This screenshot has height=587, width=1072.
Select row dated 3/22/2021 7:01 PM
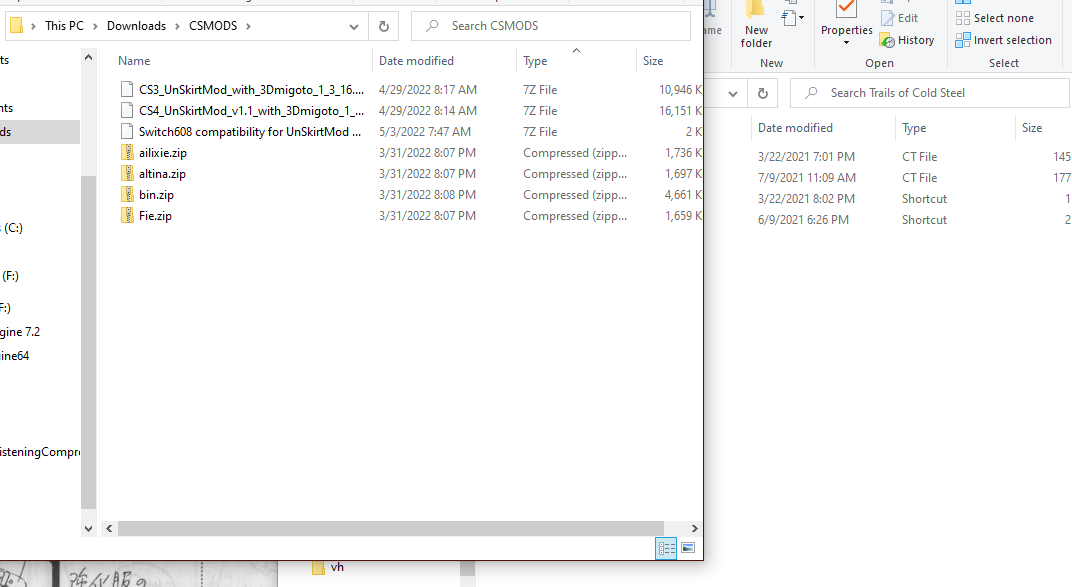pyautogui.click(x=911, y=156)
